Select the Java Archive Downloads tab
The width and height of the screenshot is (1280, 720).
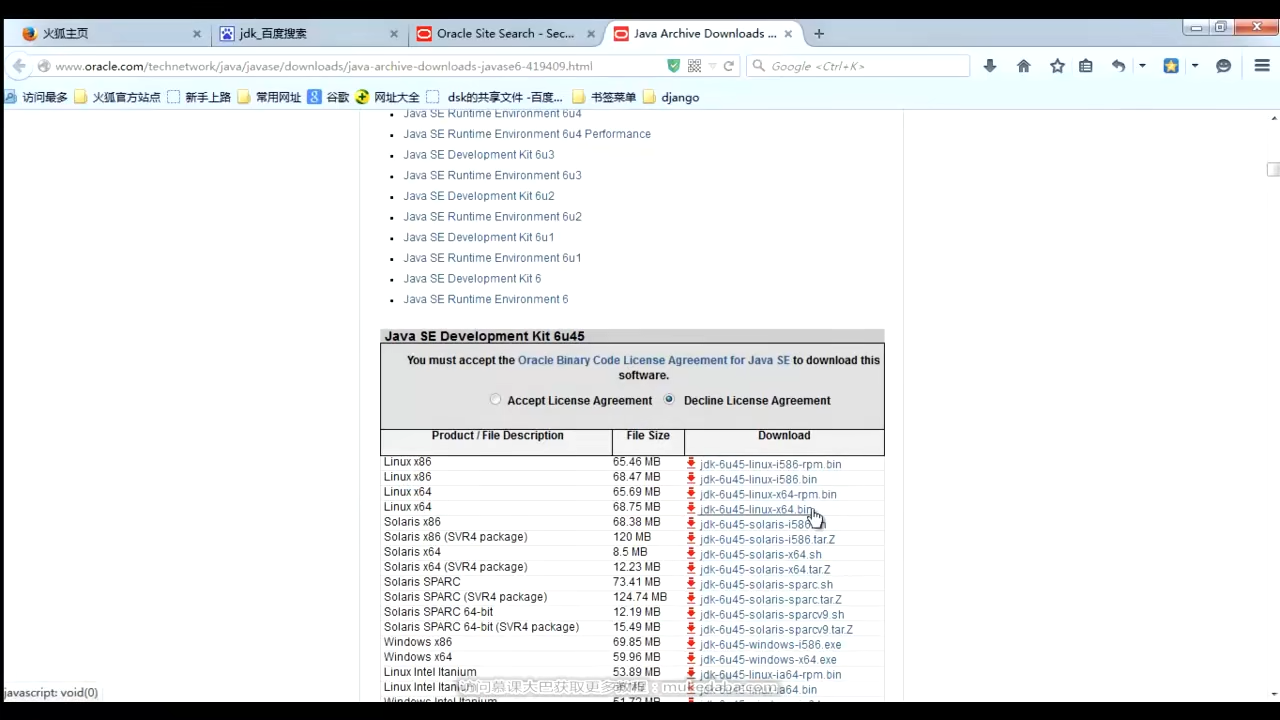click(702, 33)
